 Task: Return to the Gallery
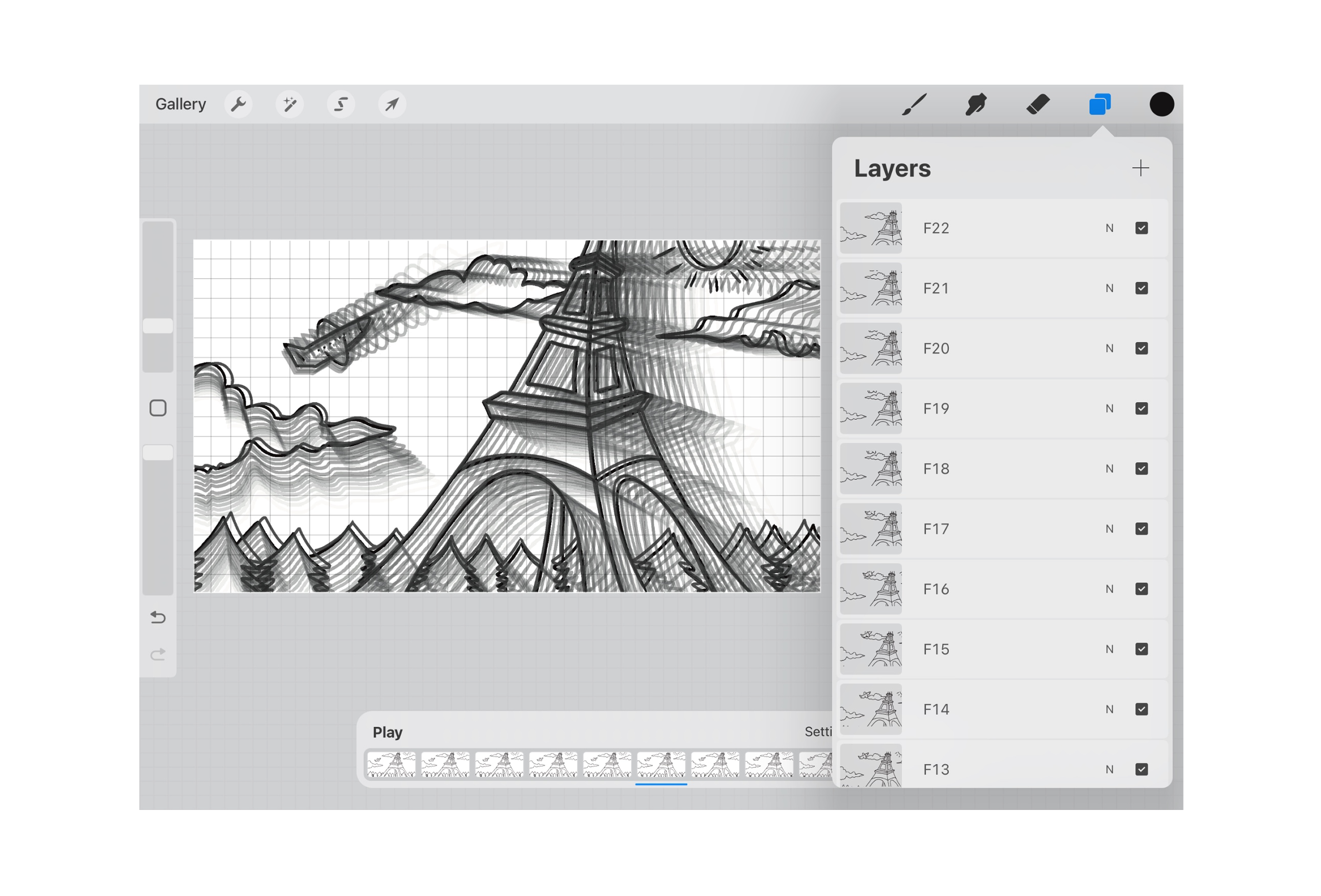(181, 105)
